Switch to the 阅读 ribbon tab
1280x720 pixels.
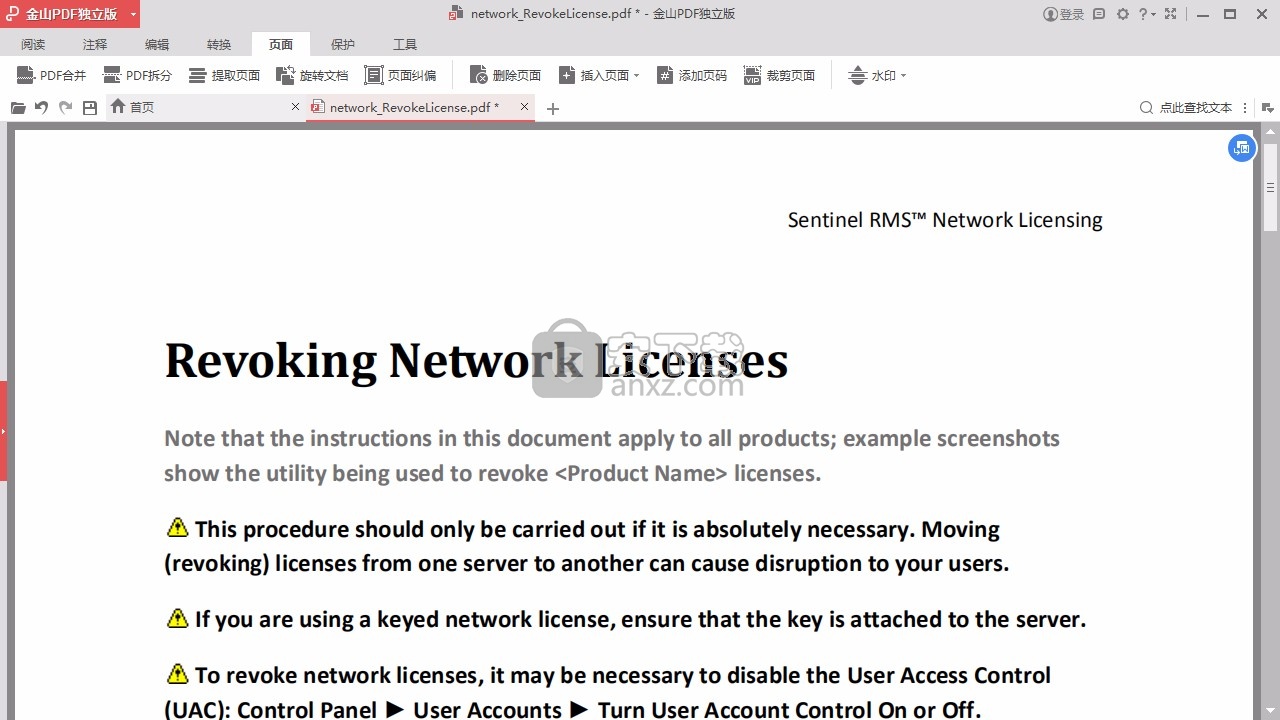pos(33,45)
